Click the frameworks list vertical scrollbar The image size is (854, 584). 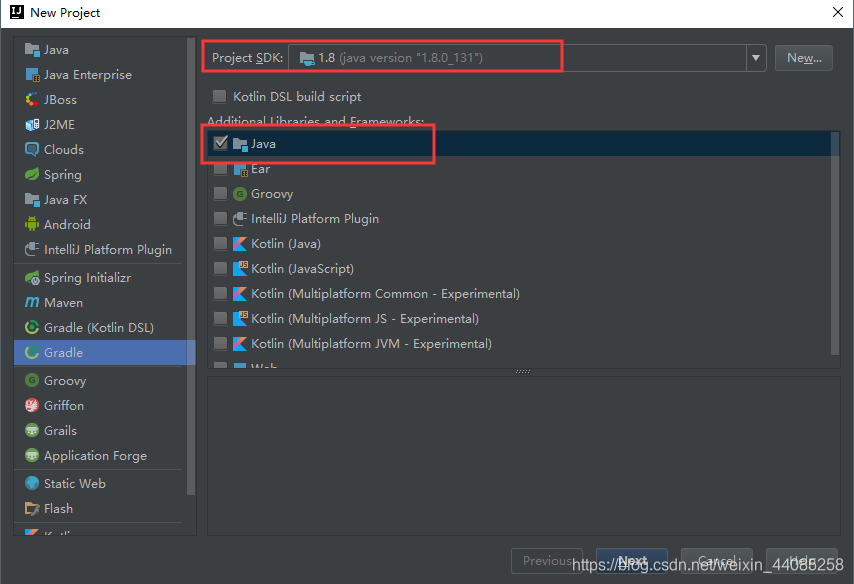[835, 244]
